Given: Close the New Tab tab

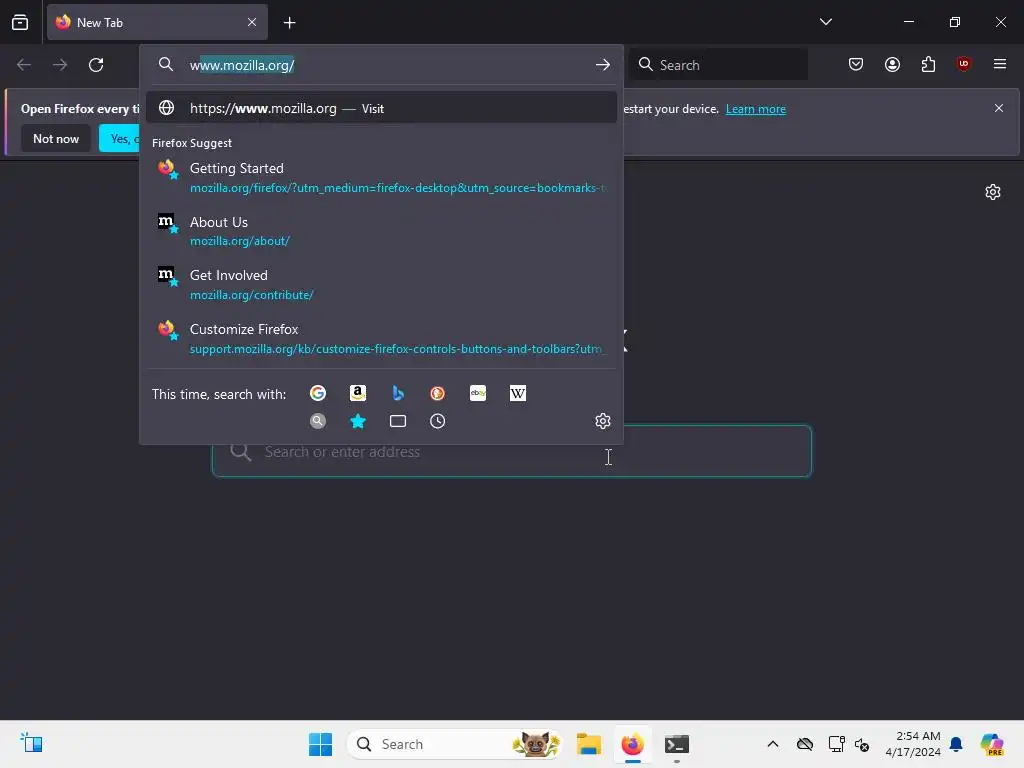Looking at the screenshot, I should (252, 22).
